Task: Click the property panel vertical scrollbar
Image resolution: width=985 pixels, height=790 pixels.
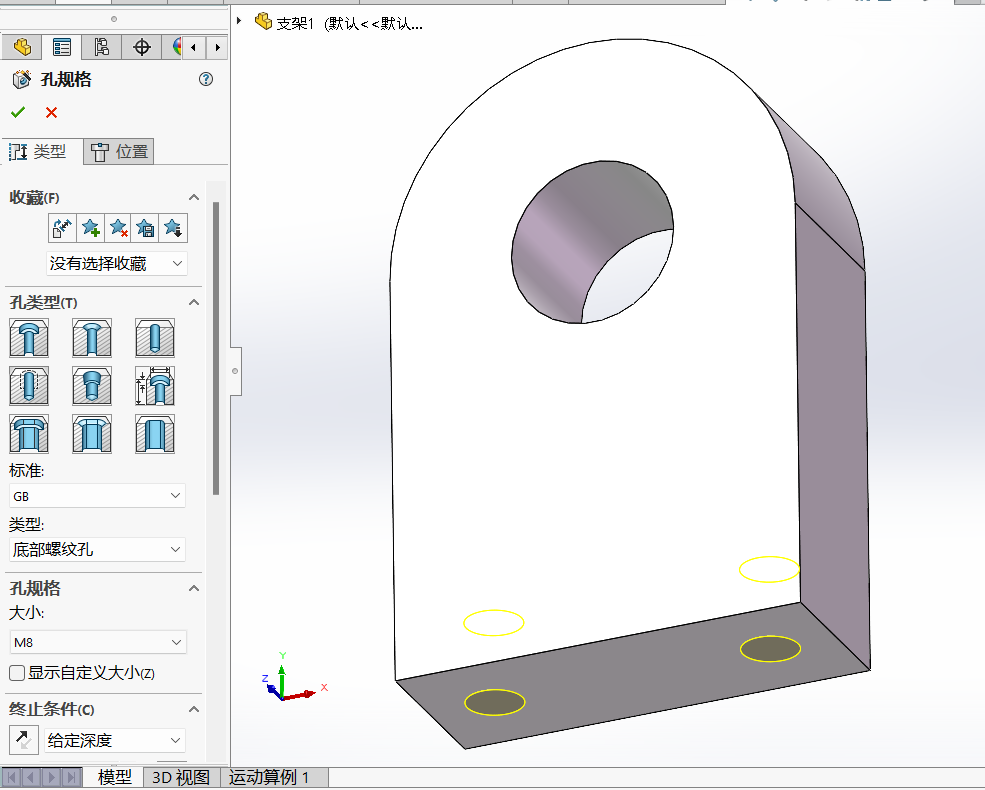Action: pos(216,349)
